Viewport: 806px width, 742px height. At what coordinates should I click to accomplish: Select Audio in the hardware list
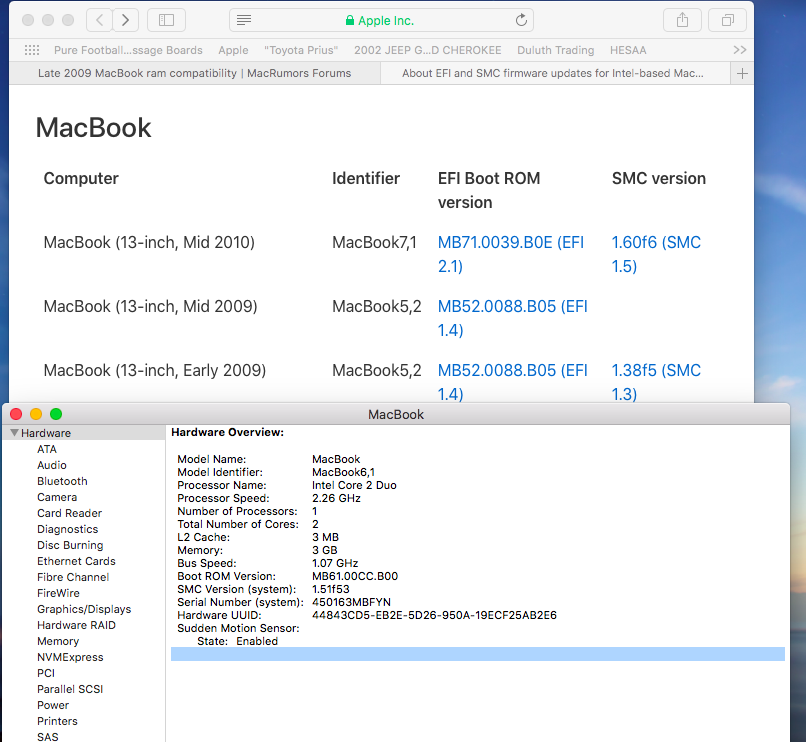pos(52,465)
